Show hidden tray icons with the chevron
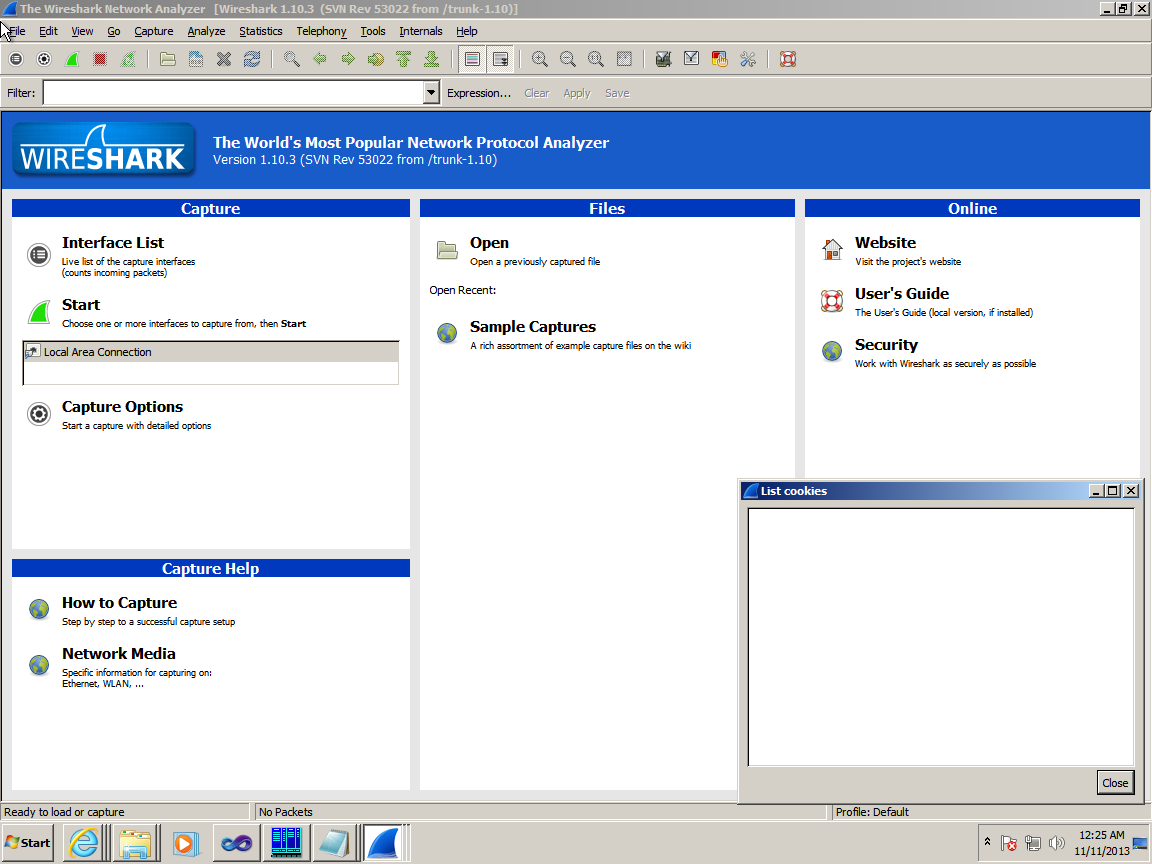The width and height of the screenshot is (1152, 864). pos(988,842)
